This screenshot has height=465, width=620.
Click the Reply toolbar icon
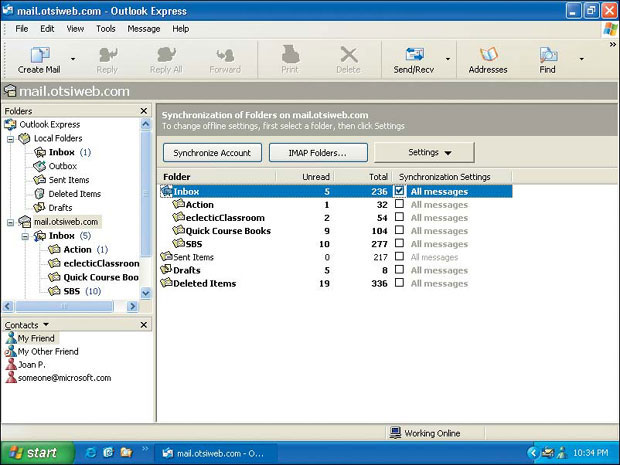point(107,55)
